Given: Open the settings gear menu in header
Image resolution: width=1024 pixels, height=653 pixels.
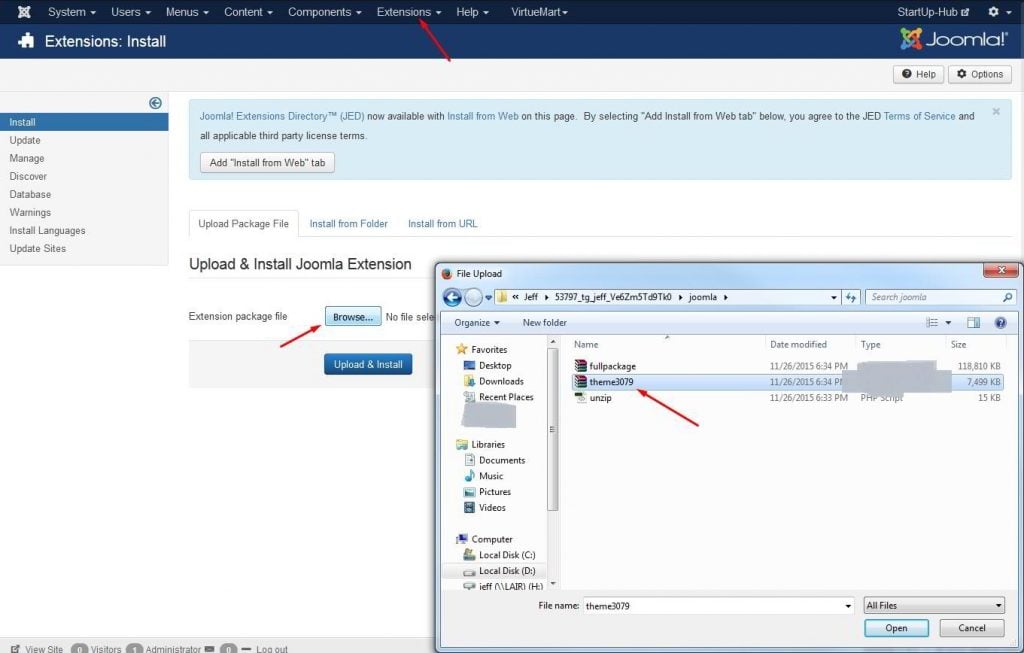Looking at the screenshot, I should [x=993, y=12].
